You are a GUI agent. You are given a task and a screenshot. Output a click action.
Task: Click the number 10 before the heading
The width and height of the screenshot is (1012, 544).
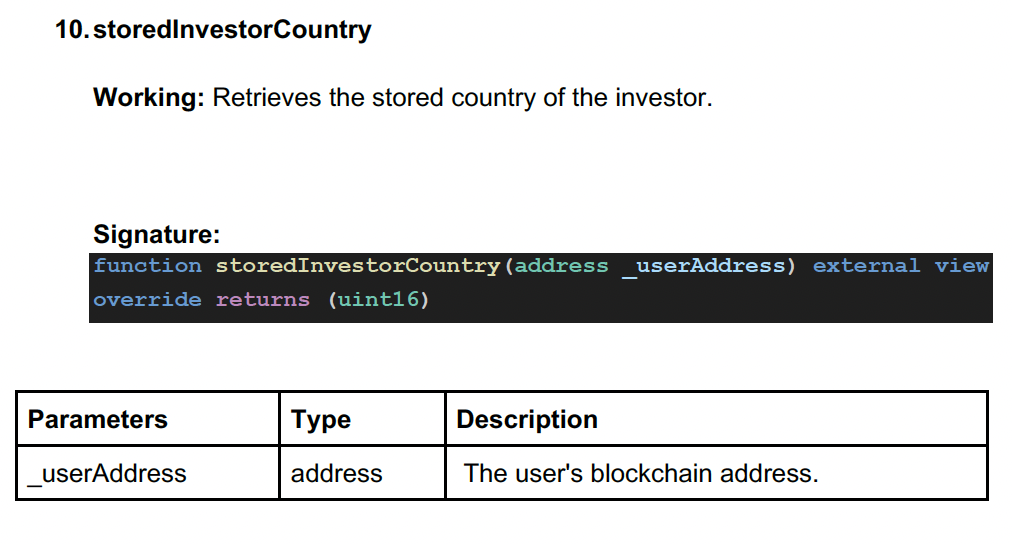70,30
